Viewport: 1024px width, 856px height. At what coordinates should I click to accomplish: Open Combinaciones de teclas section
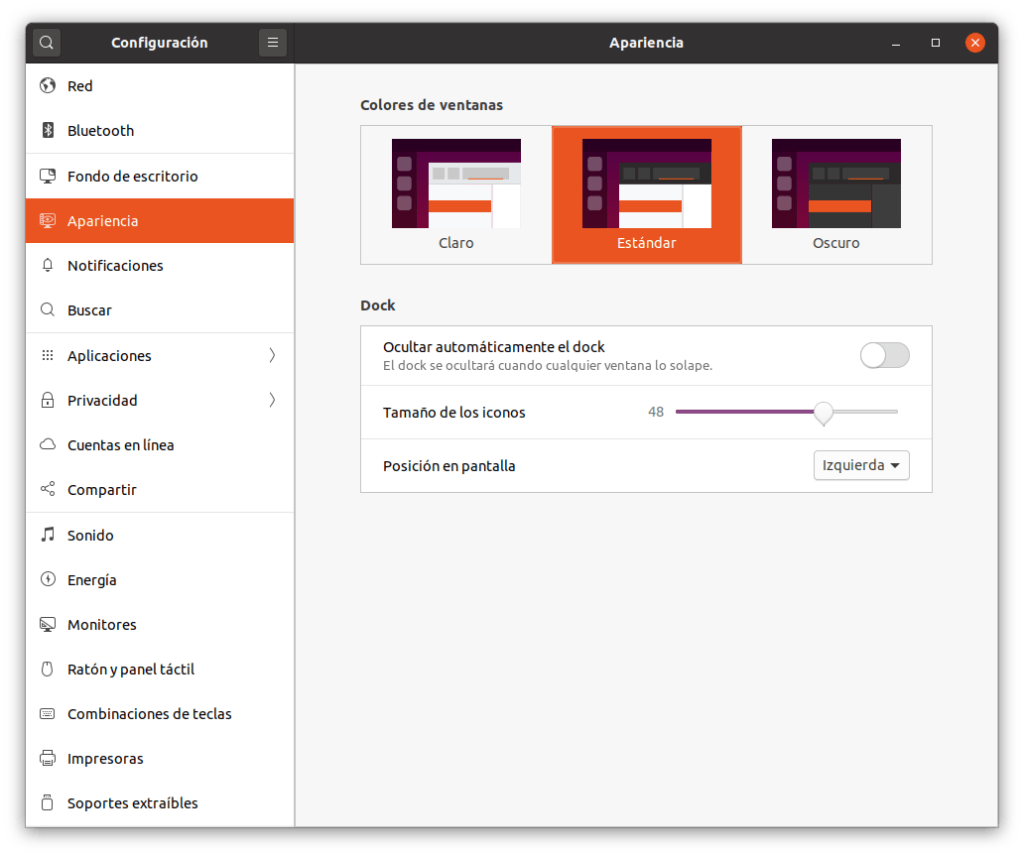tap(149, 714)
